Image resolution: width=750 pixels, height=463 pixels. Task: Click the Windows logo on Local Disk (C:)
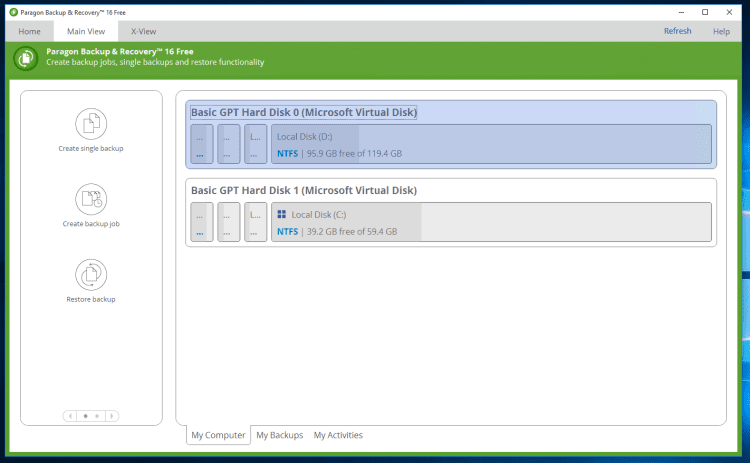(282, 214)
